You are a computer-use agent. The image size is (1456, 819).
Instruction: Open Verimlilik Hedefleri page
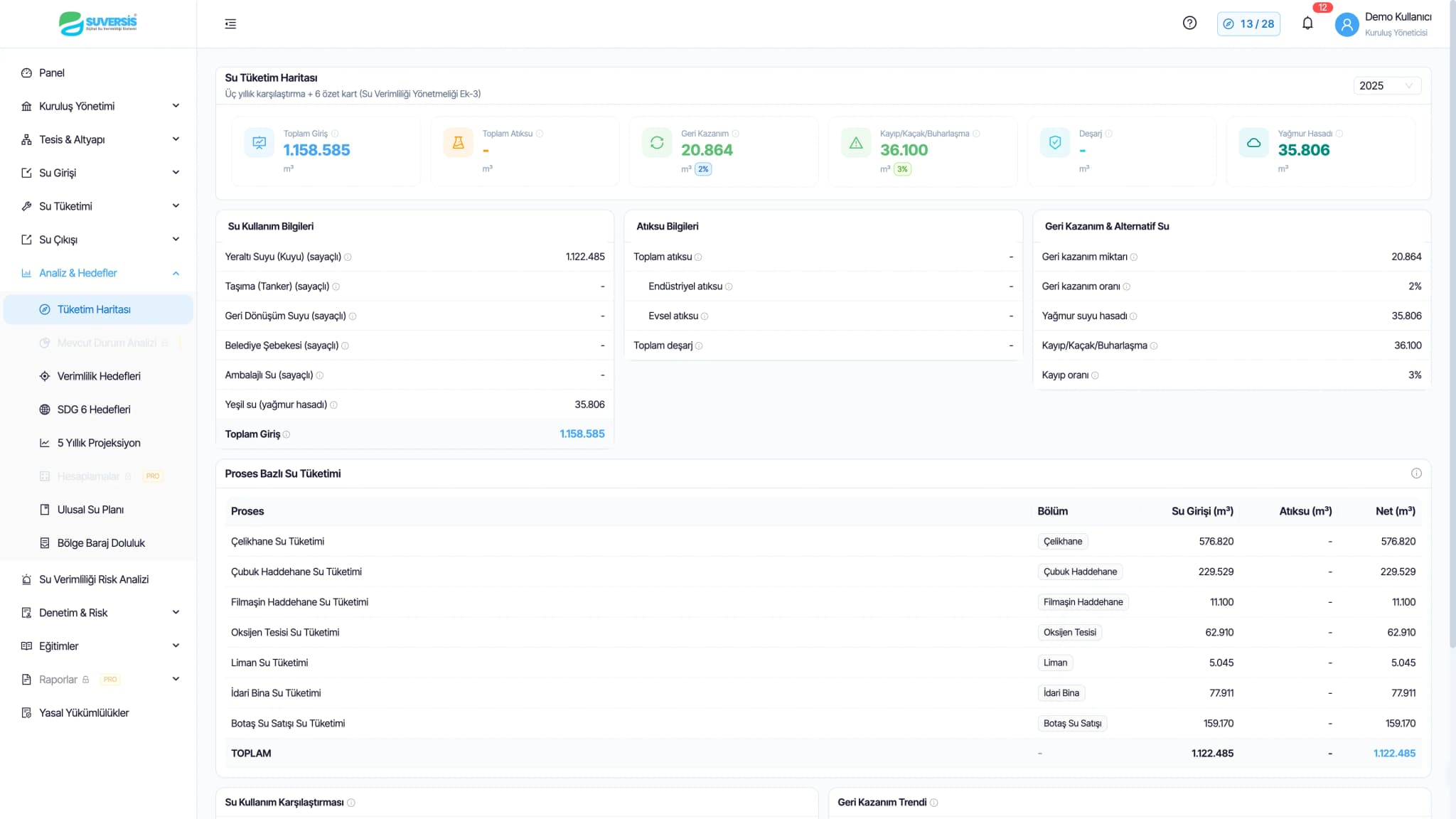pos(98,376)
